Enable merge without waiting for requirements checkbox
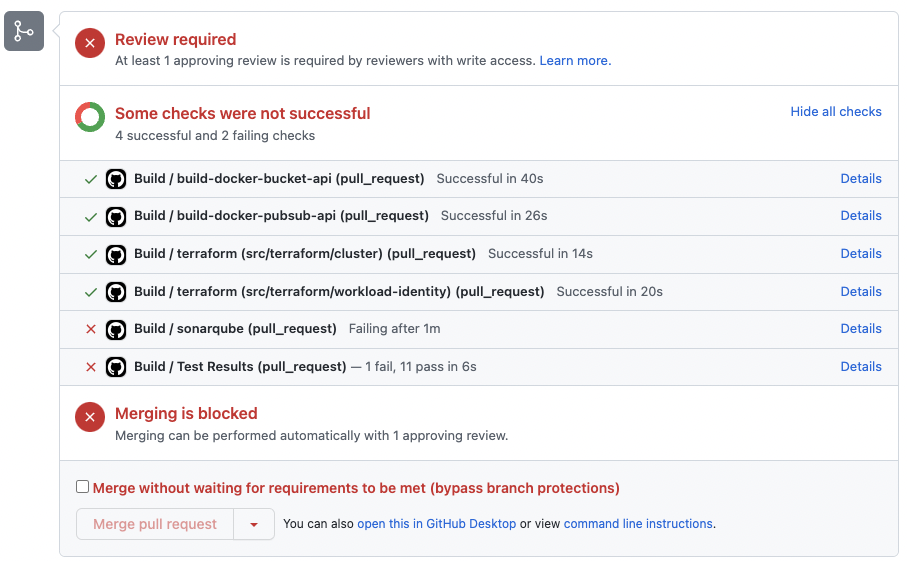 pyautogui.click(x=83, y=486)
